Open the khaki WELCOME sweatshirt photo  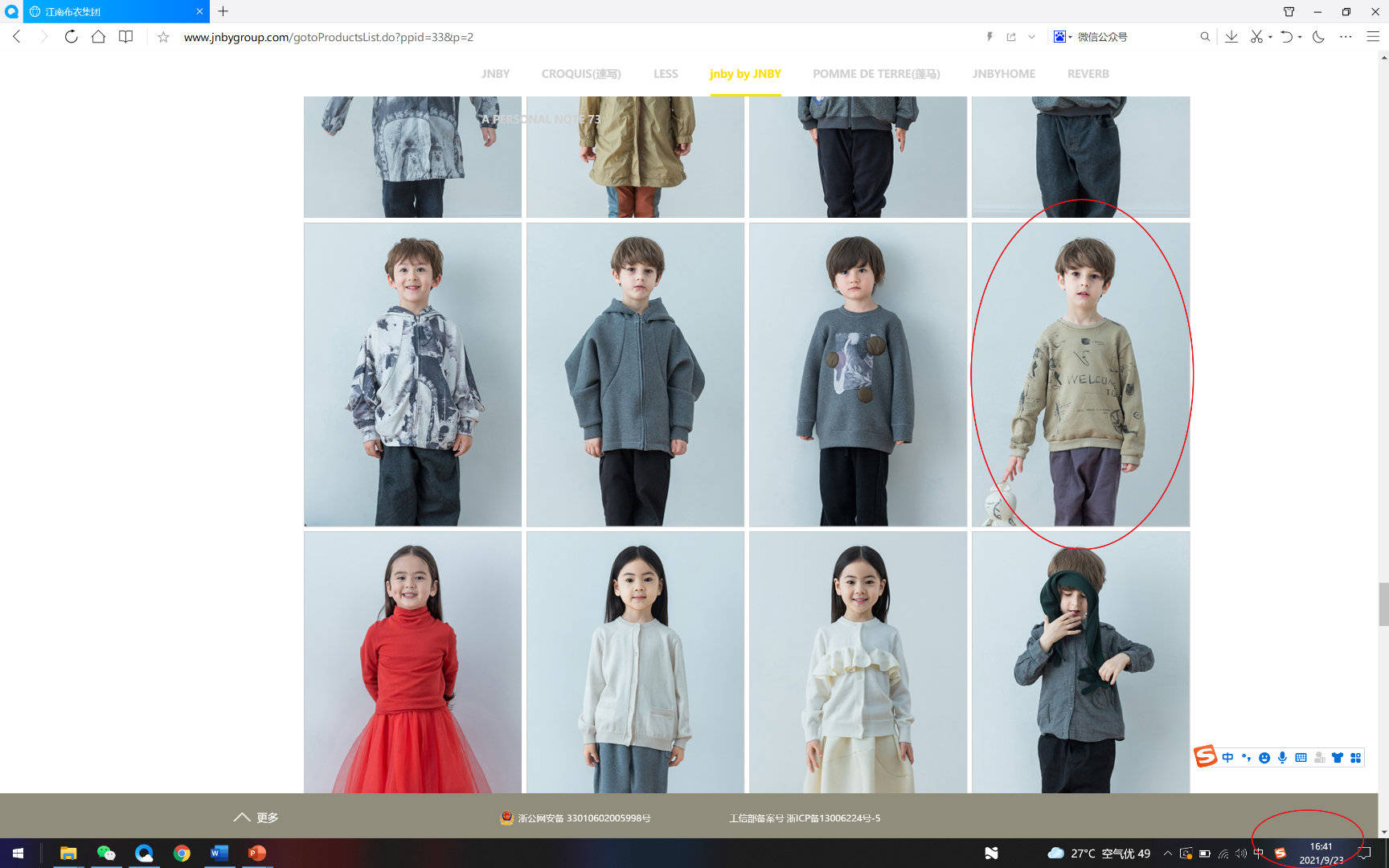[1080, 375]
